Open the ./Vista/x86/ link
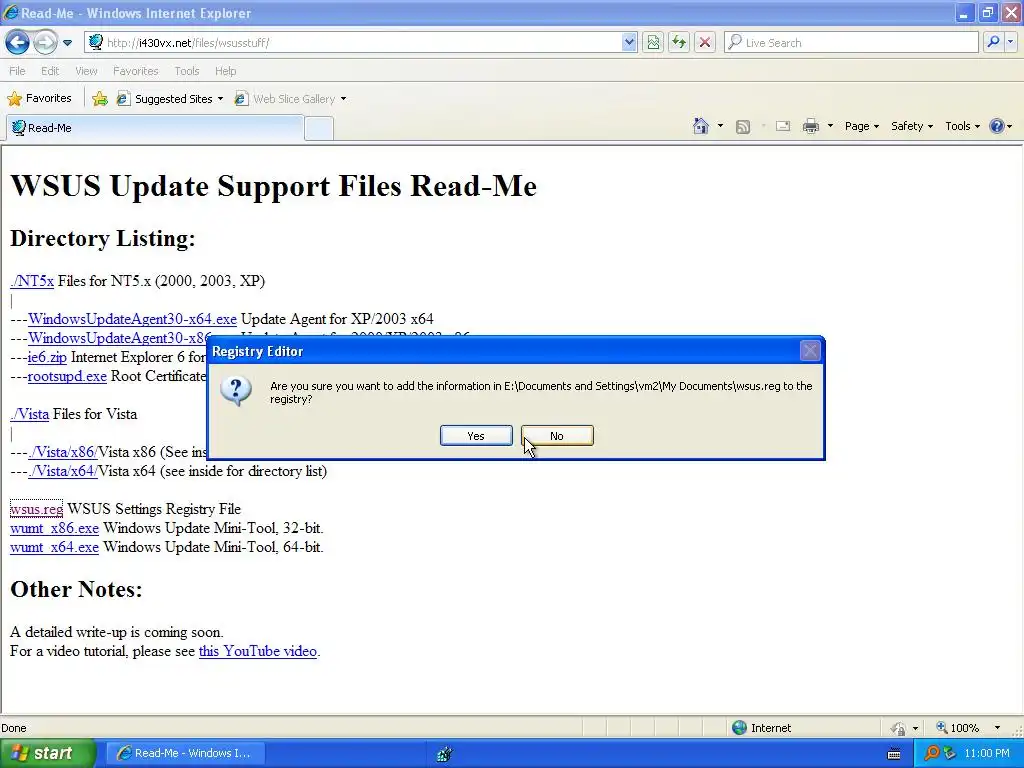The width and height of the screenshot is (1024, 768). coord(62,452)
